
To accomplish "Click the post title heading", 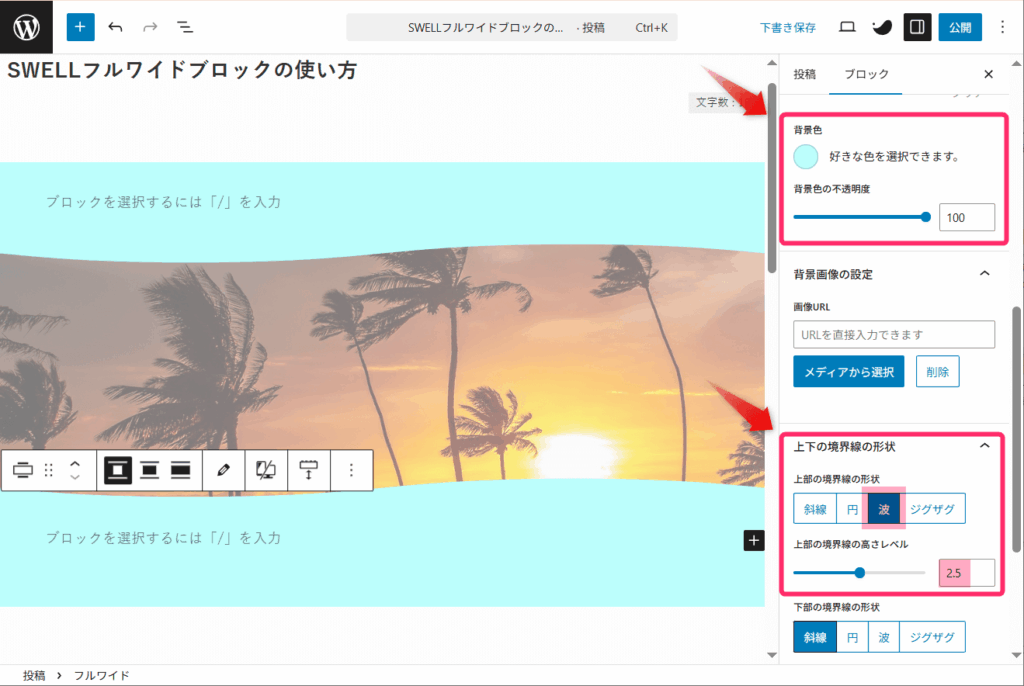I will (x=182, y=70).
